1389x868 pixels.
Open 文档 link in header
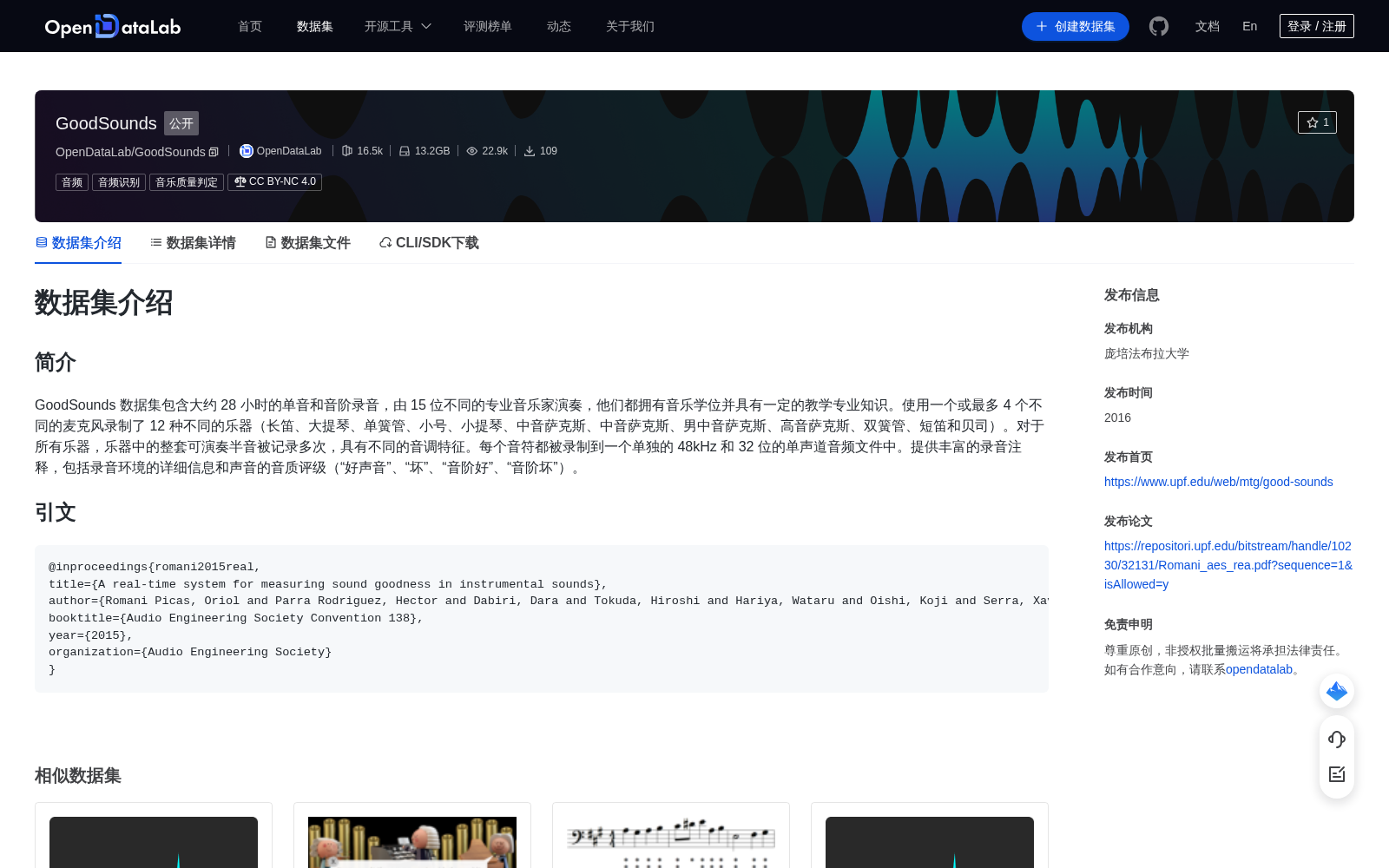1208,26
